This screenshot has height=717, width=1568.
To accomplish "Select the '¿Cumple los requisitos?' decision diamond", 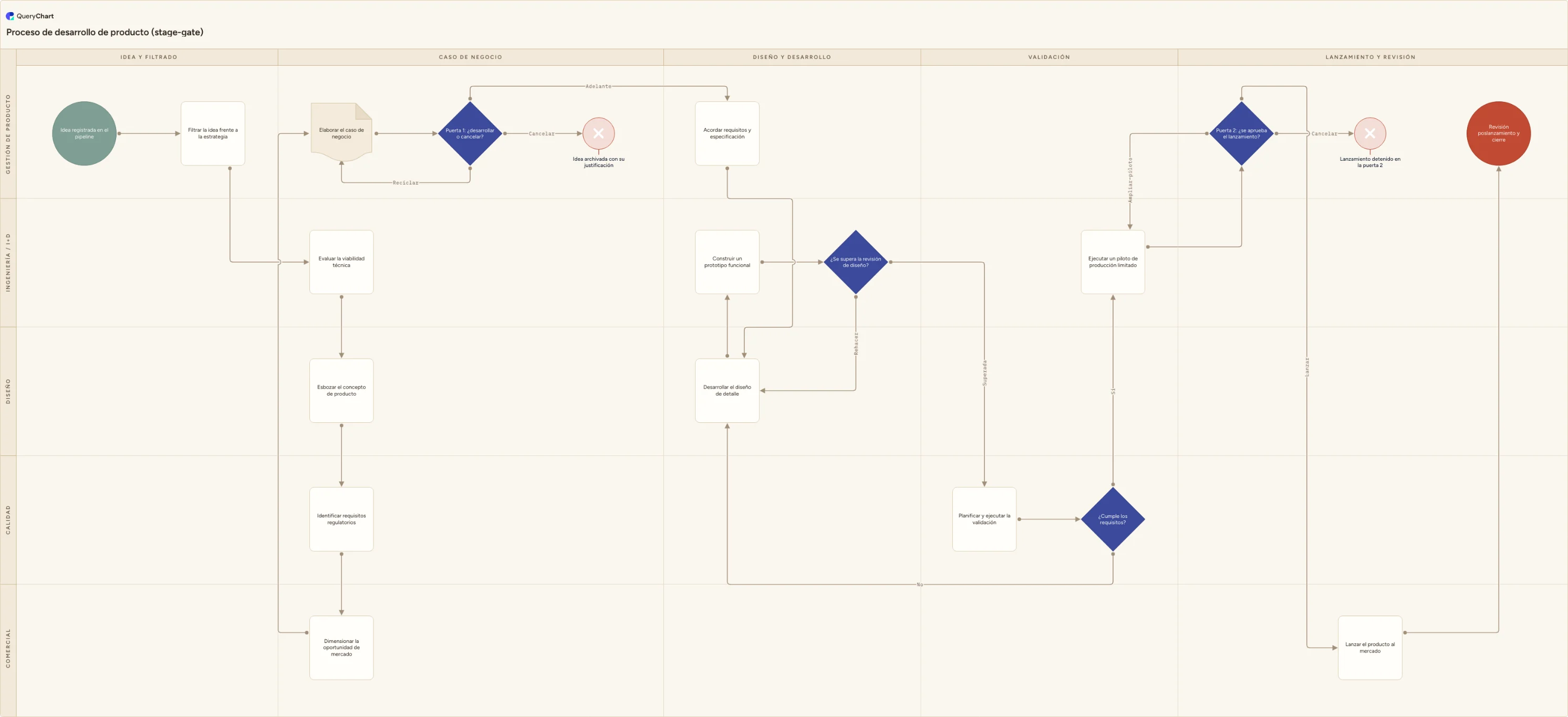I will (x=1113, y=519).
